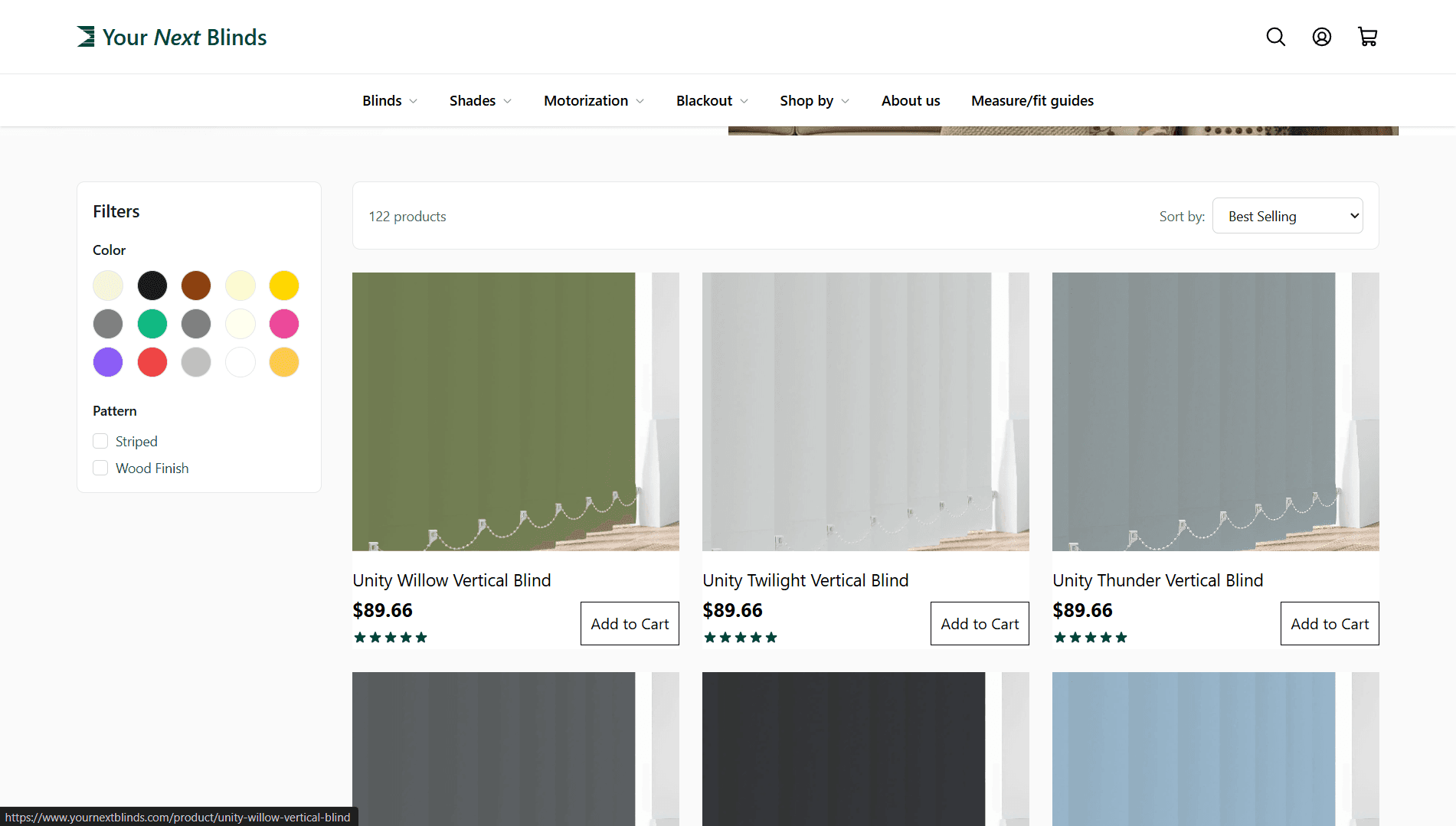Click the star rating under Unity Twilight

(741, 638)
